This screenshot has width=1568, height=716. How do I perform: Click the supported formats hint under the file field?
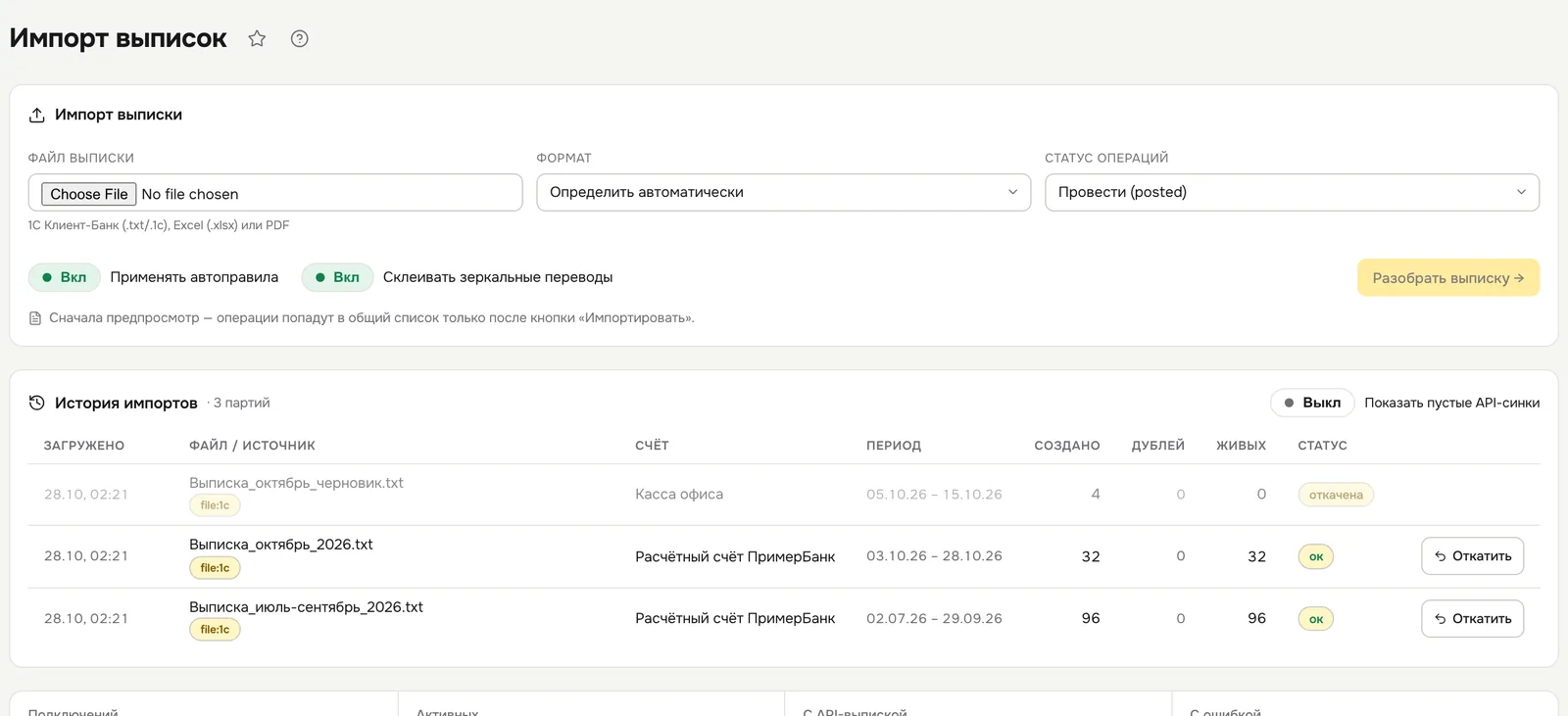[x=159, y=225]
